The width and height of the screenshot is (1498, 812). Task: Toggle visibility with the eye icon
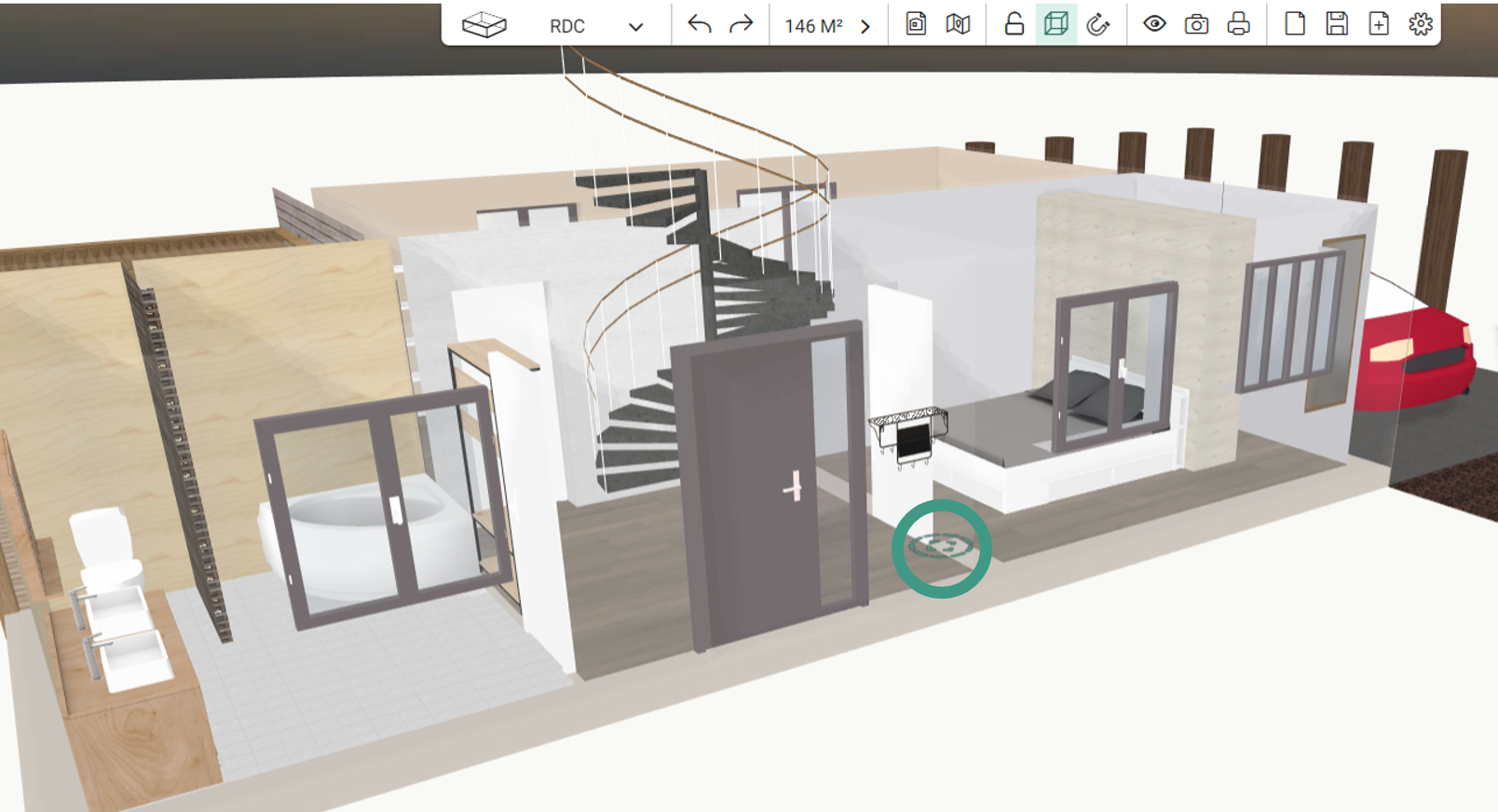click(x=1154, y=24)
